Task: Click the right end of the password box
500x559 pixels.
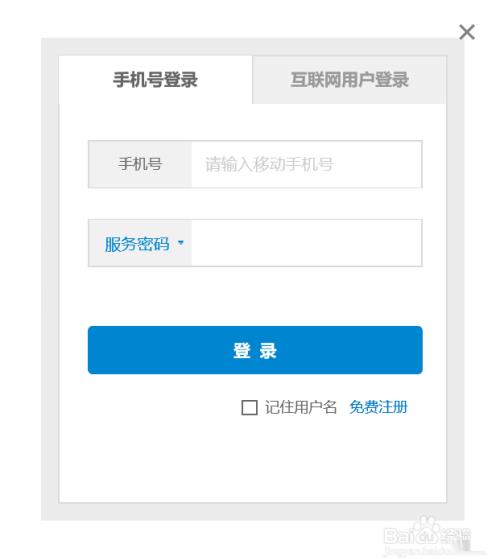Action: click(x=410, y=243)
